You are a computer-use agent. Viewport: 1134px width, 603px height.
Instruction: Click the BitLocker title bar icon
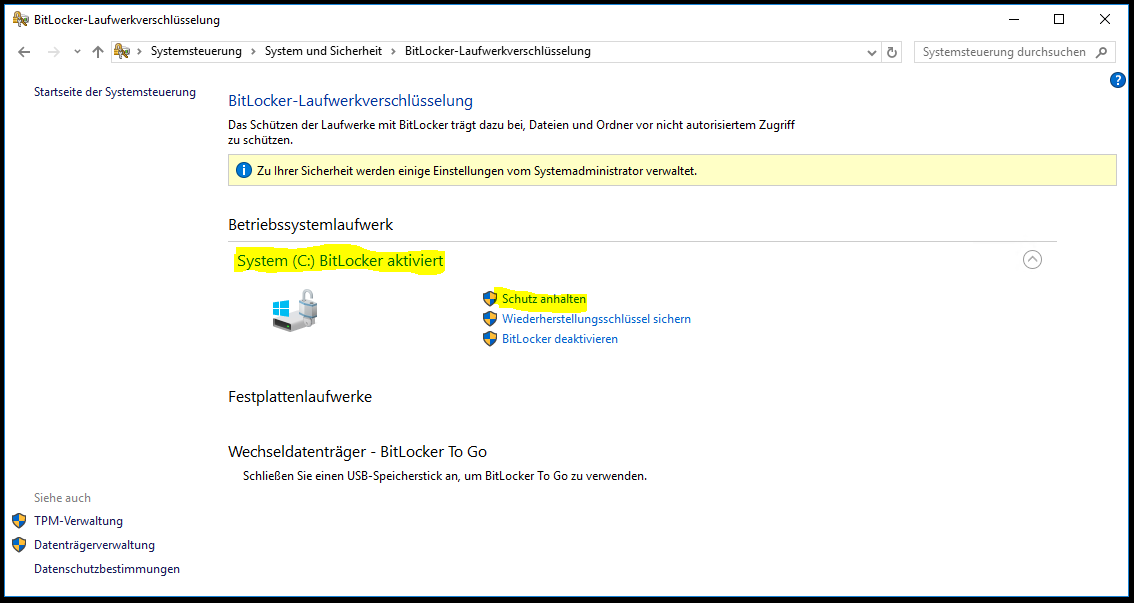[21, 20]
